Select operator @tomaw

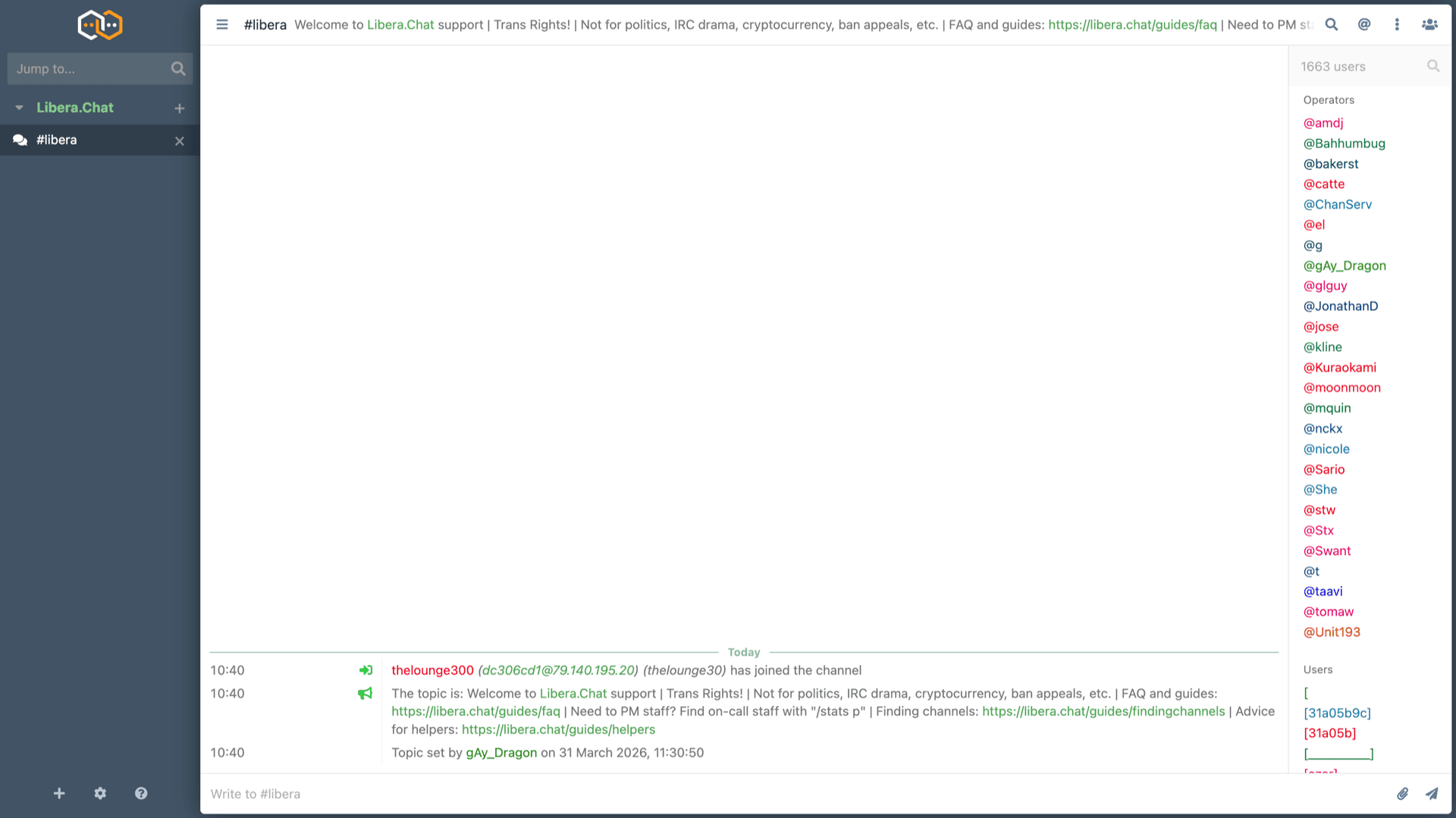[x=1328, y=612]
